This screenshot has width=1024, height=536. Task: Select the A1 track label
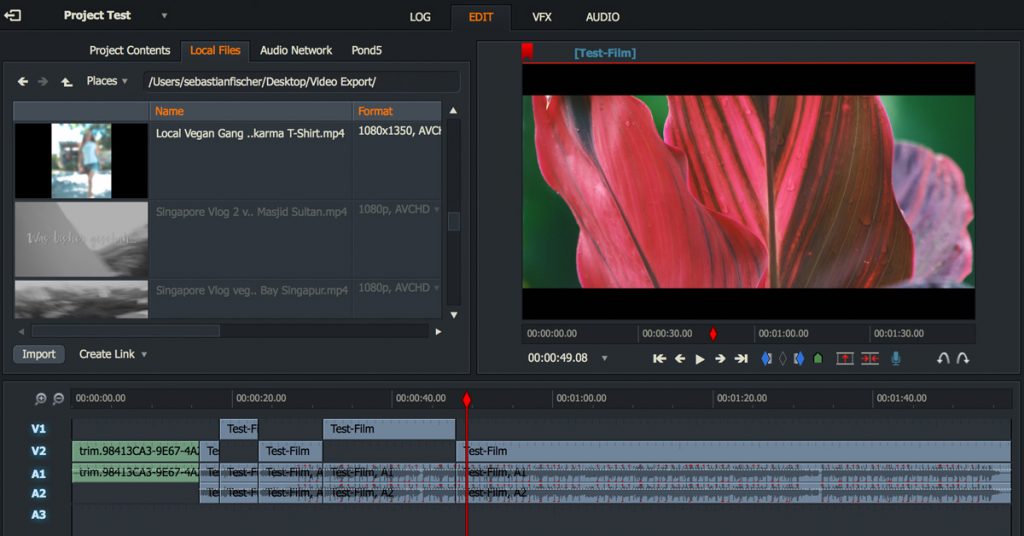[39, 474]
